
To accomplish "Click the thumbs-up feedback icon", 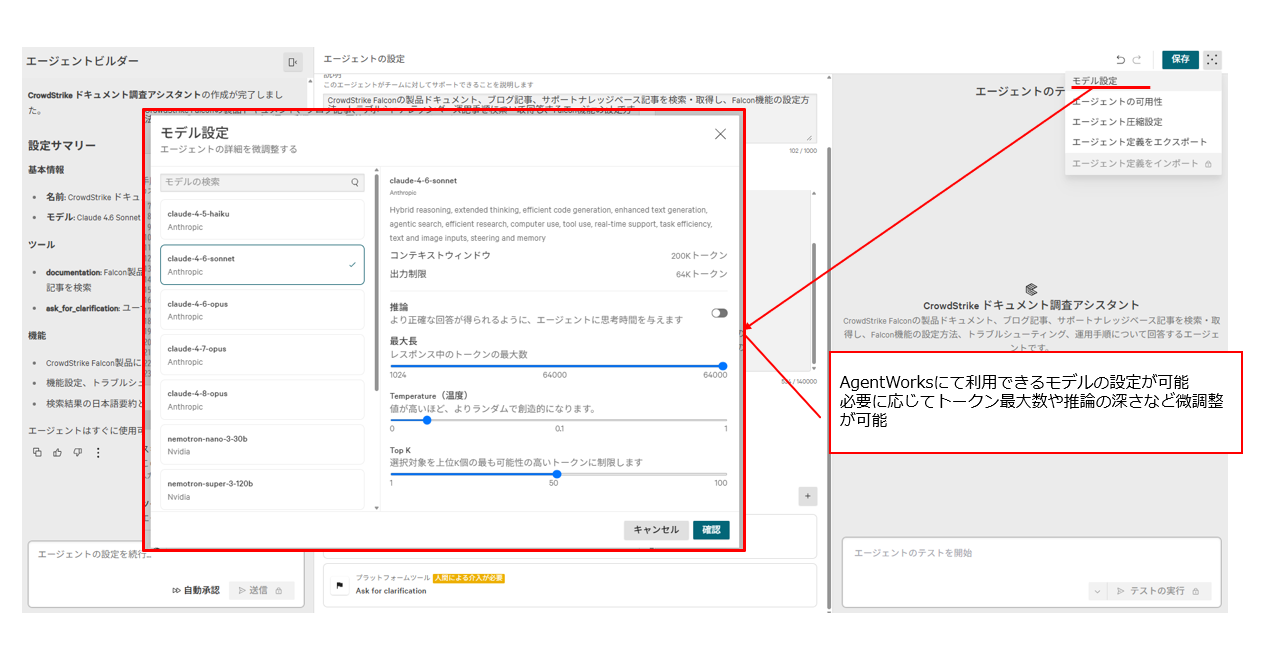I will click(x=58, y=453).
